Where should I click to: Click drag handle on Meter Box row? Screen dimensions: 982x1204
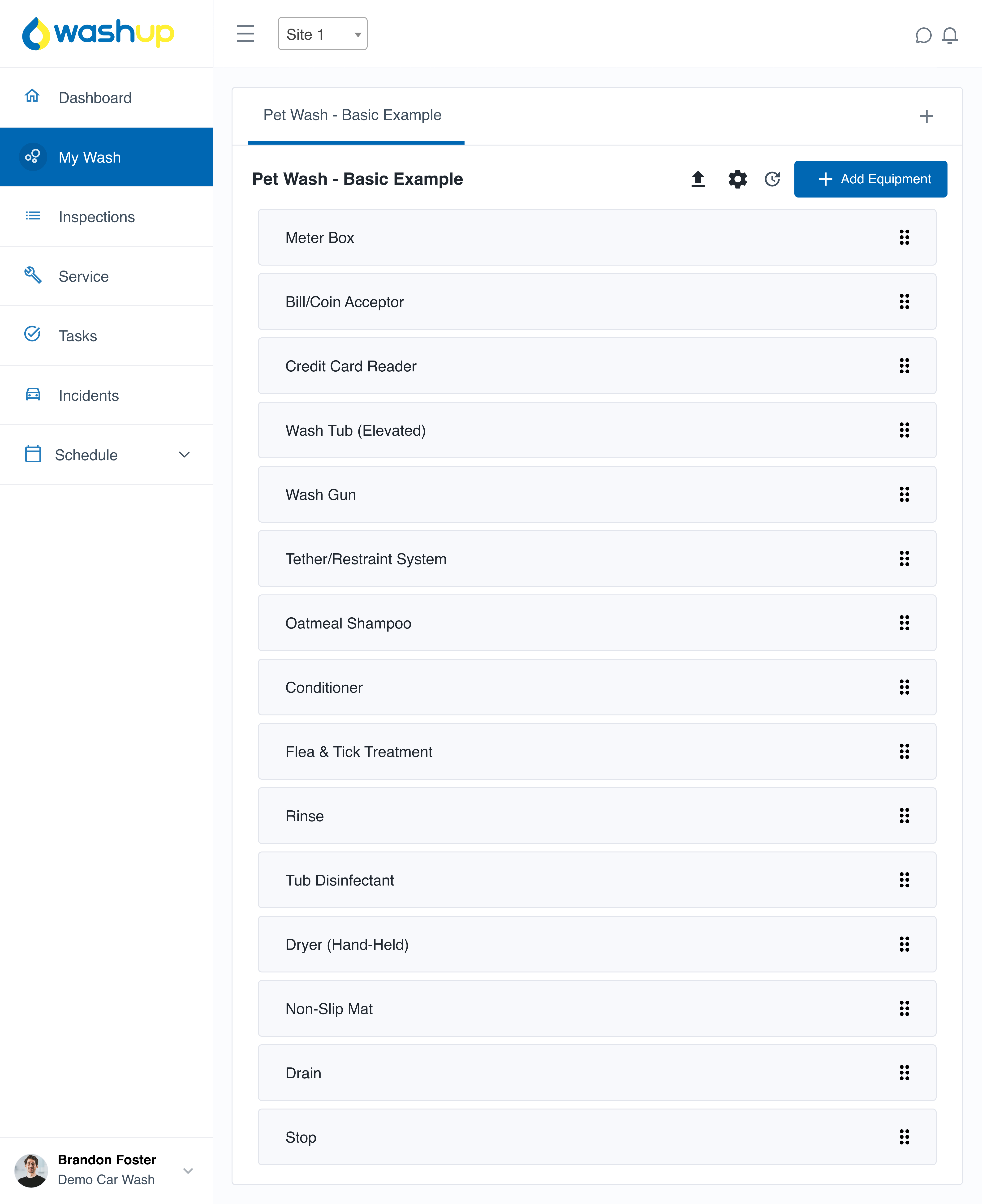(x=904, y=237)
